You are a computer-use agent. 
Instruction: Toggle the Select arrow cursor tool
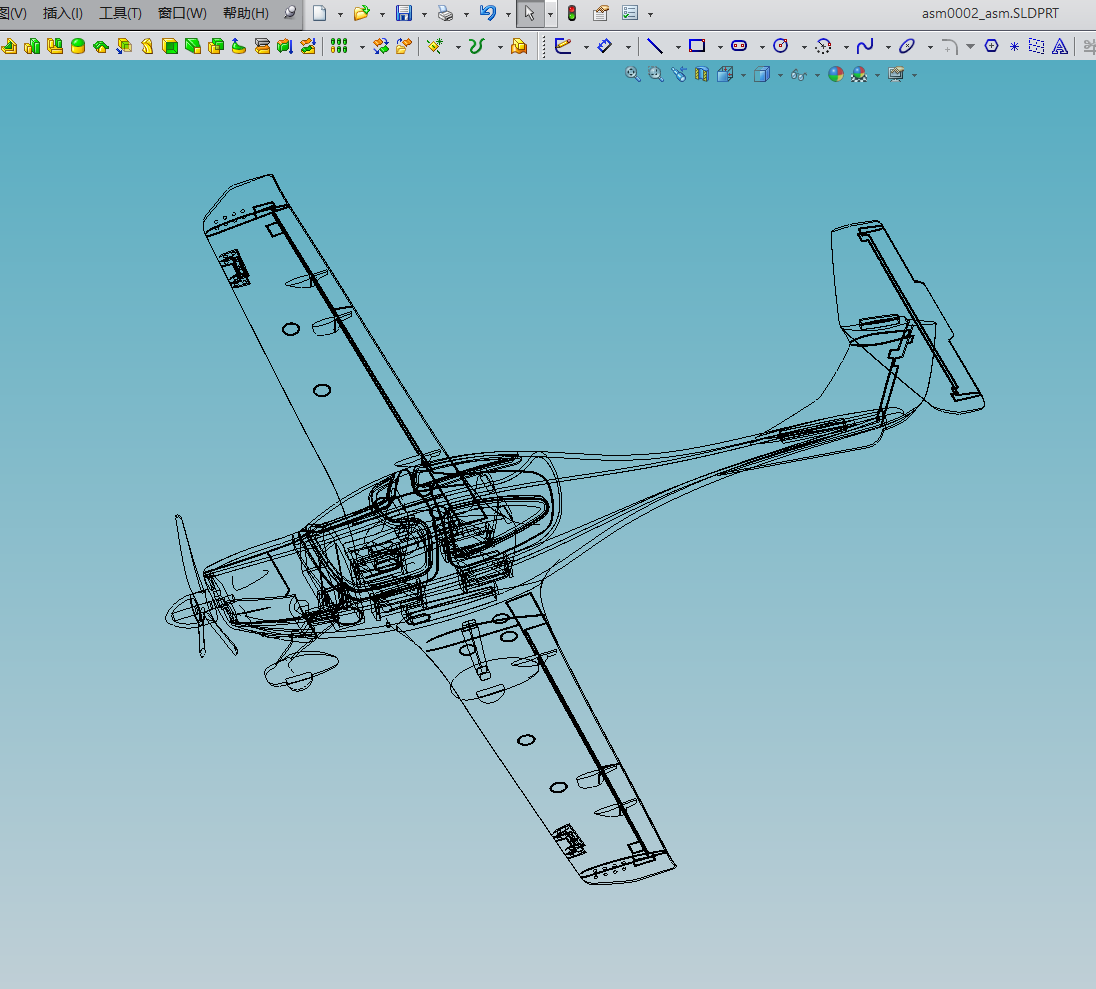pos(530,13)
